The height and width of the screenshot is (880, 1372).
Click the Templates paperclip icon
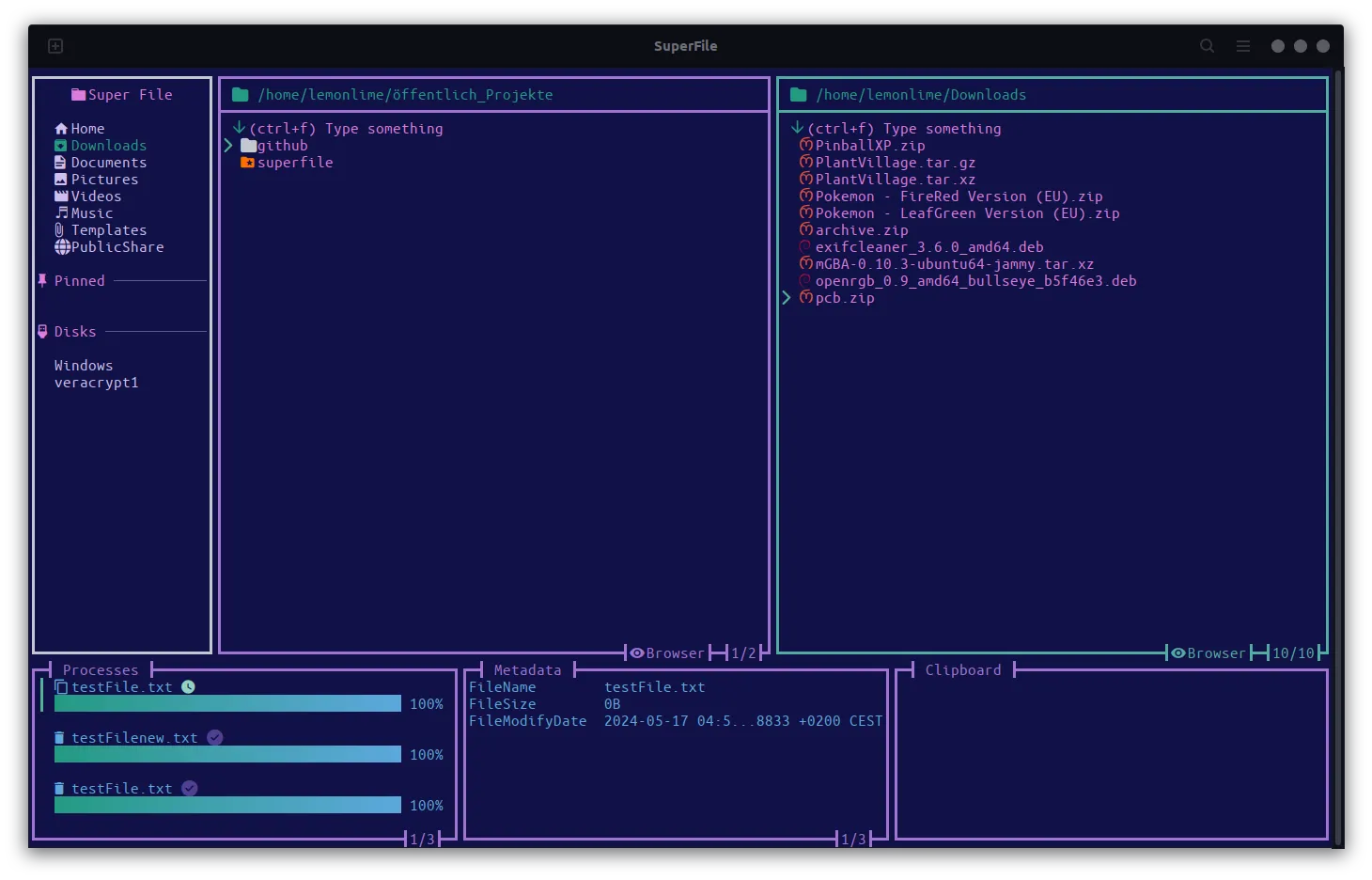59,229
